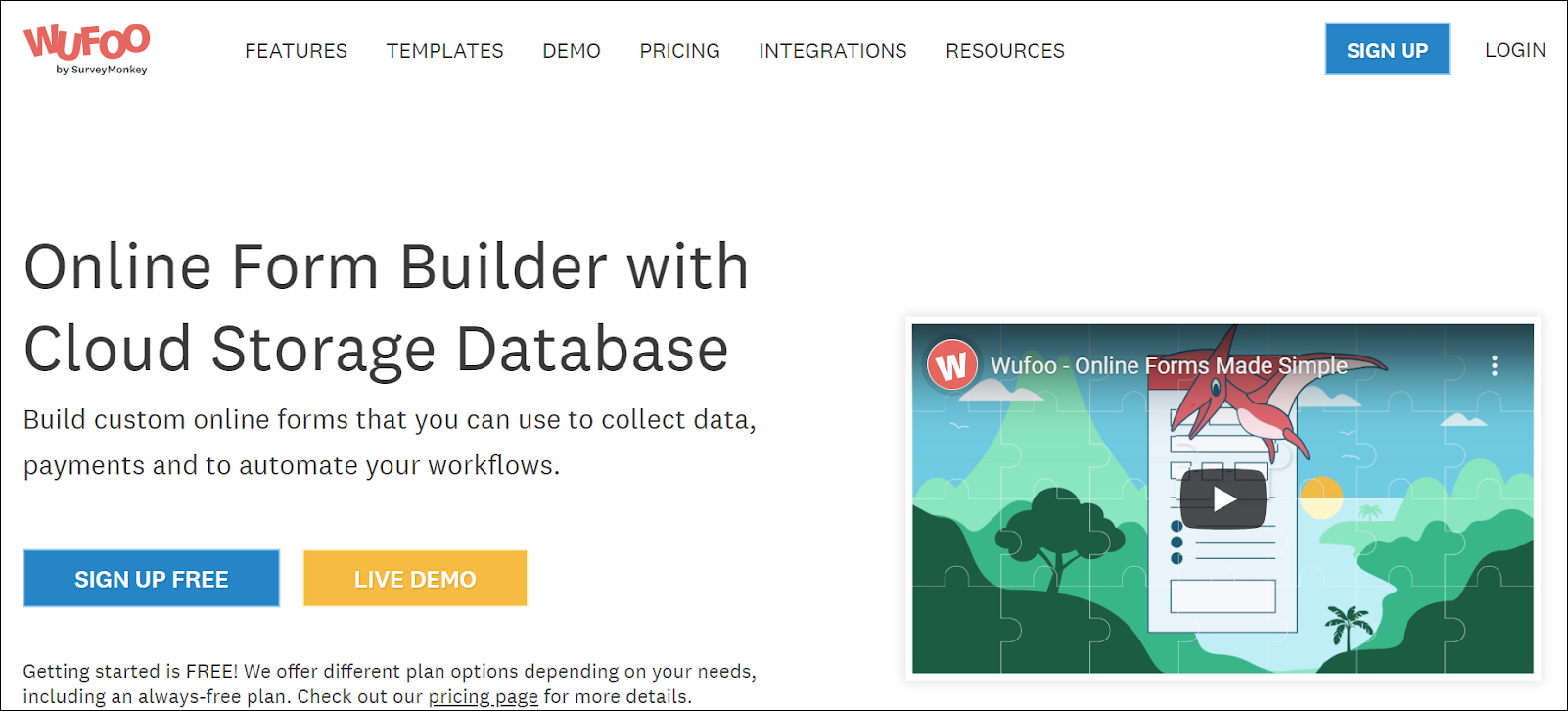The width and height of the screenshot is (1568, 711).
Task: Play the Wufoo video
Action: (1222, 499)
